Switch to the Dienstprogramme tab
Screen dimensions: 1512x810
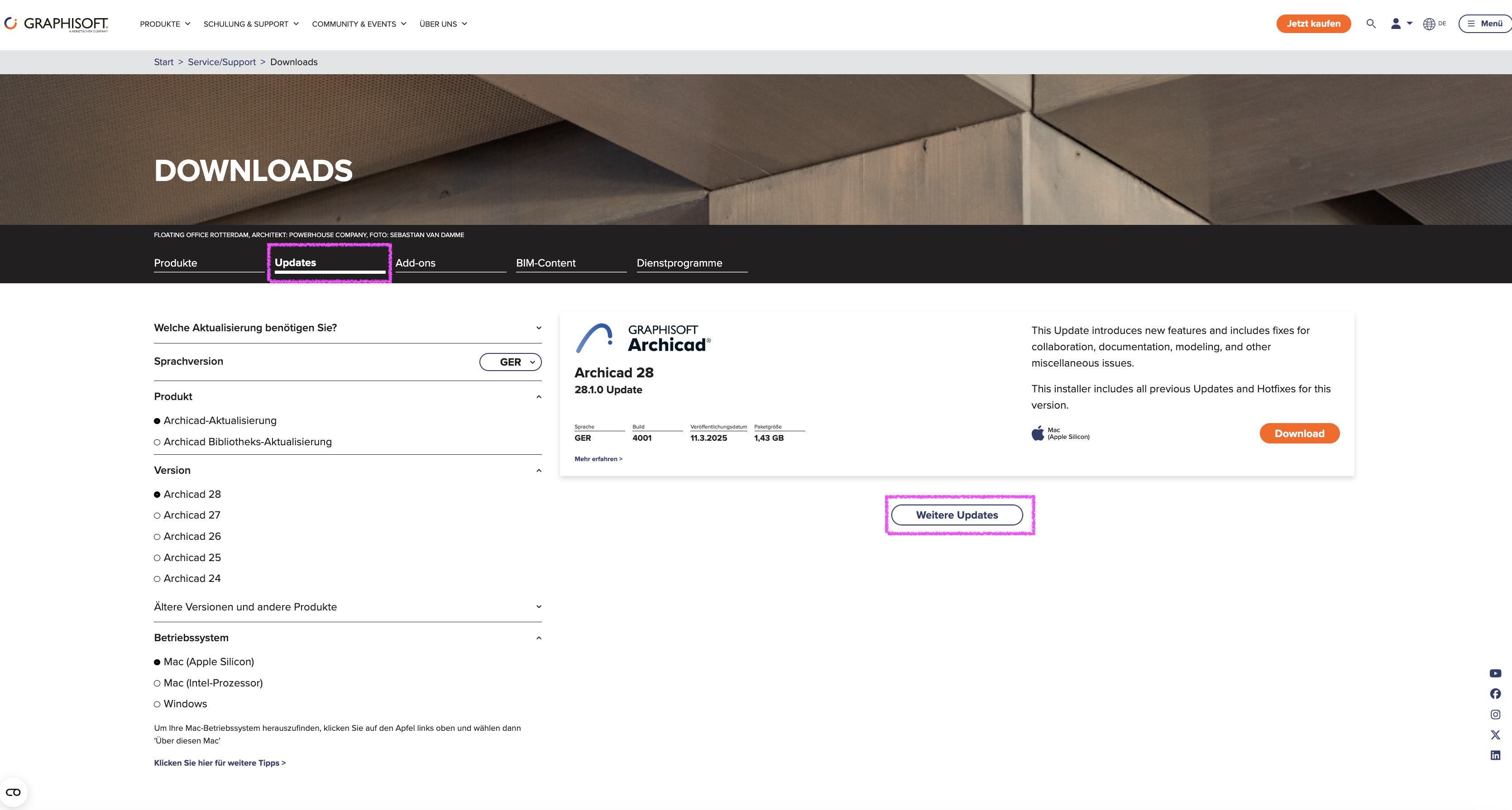point(692,263)
